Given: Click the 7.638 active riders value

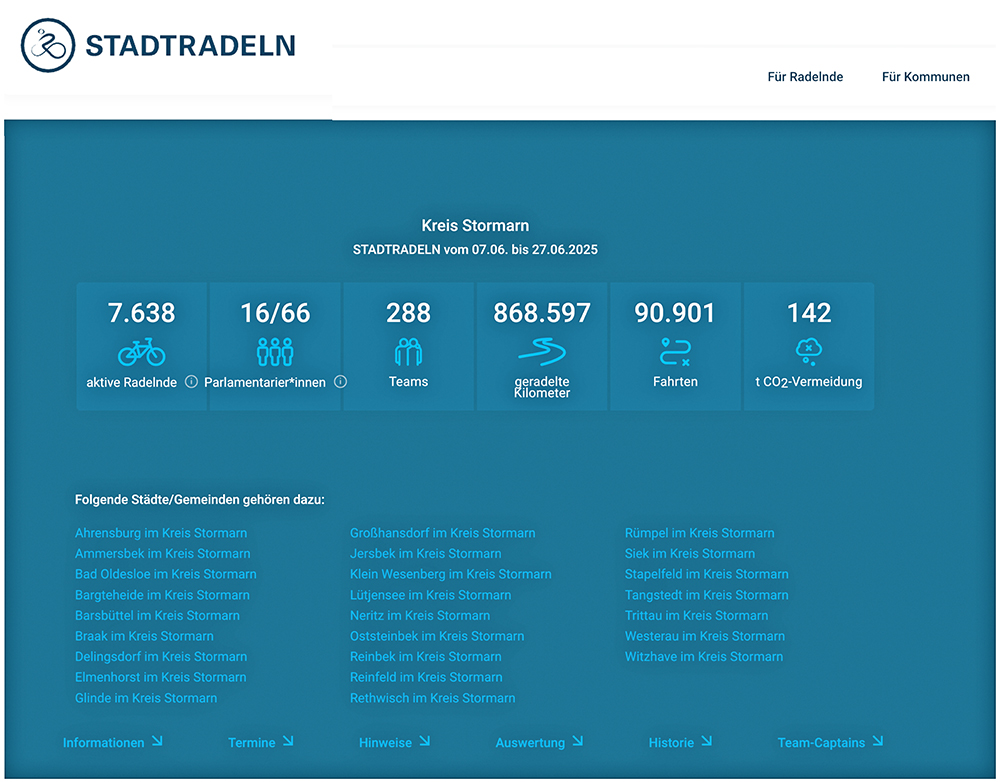Looking at the screenshot, I should point(142,313).
